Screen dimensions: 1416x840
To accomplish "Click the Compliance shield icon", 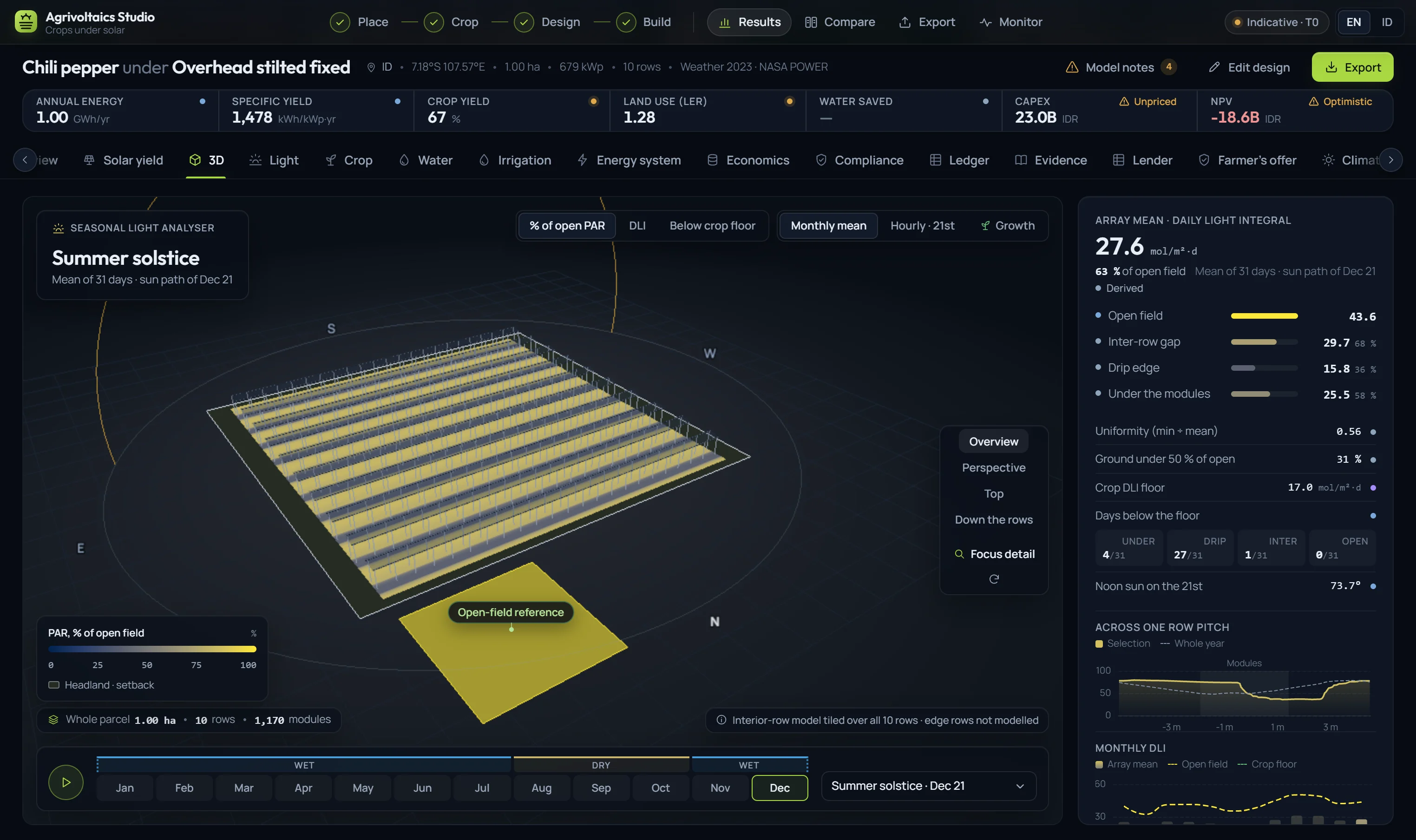I will pyautogui.click(x=820, y=160).
